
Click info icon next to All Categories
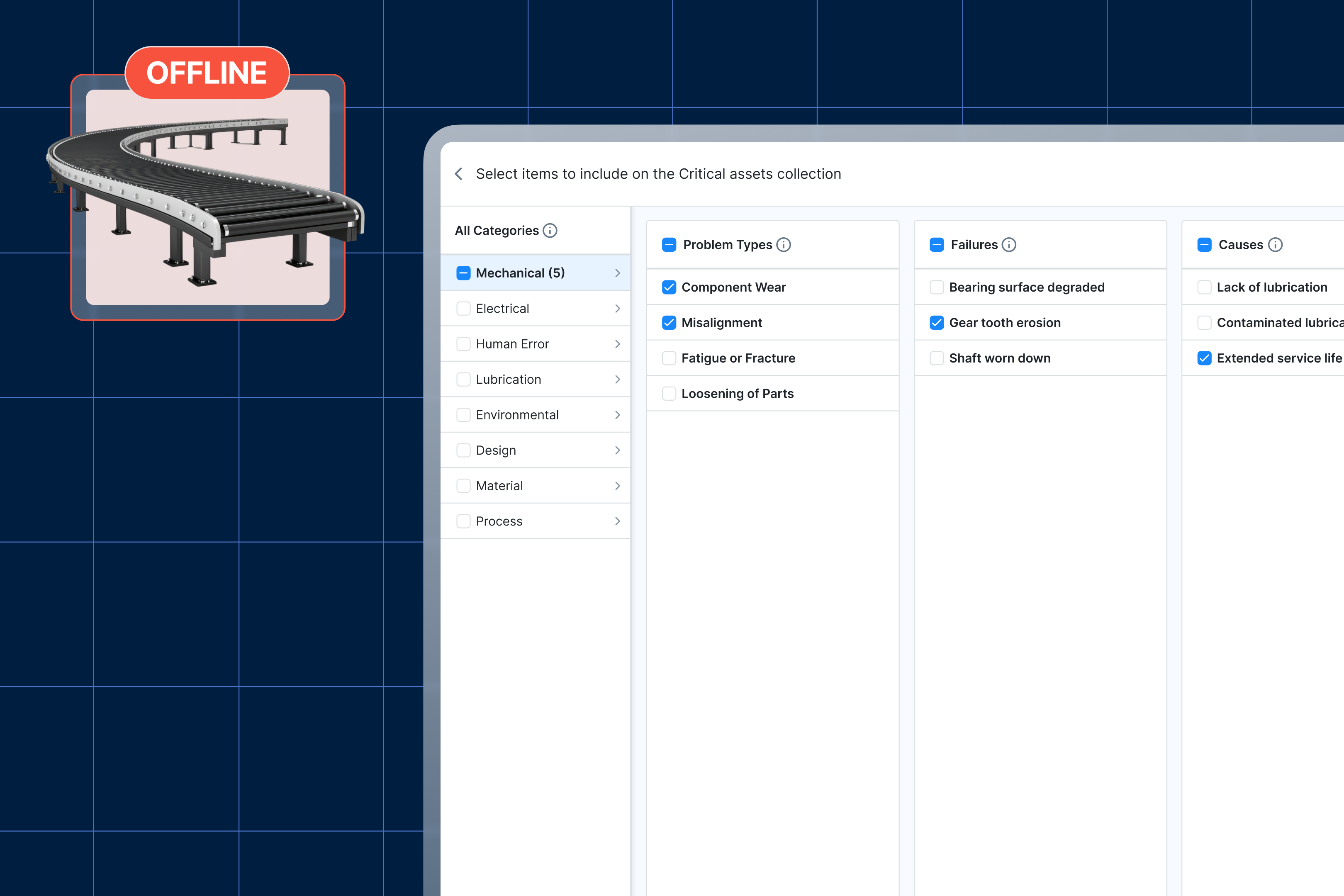coord(550,230)
